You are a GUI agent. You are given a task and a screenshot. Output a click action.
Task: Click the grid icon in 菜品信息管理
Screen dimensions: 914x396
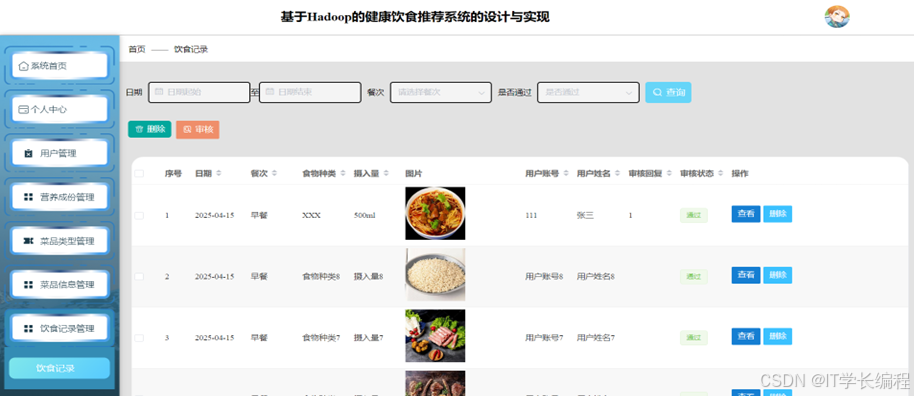click(x=28, y=285)
